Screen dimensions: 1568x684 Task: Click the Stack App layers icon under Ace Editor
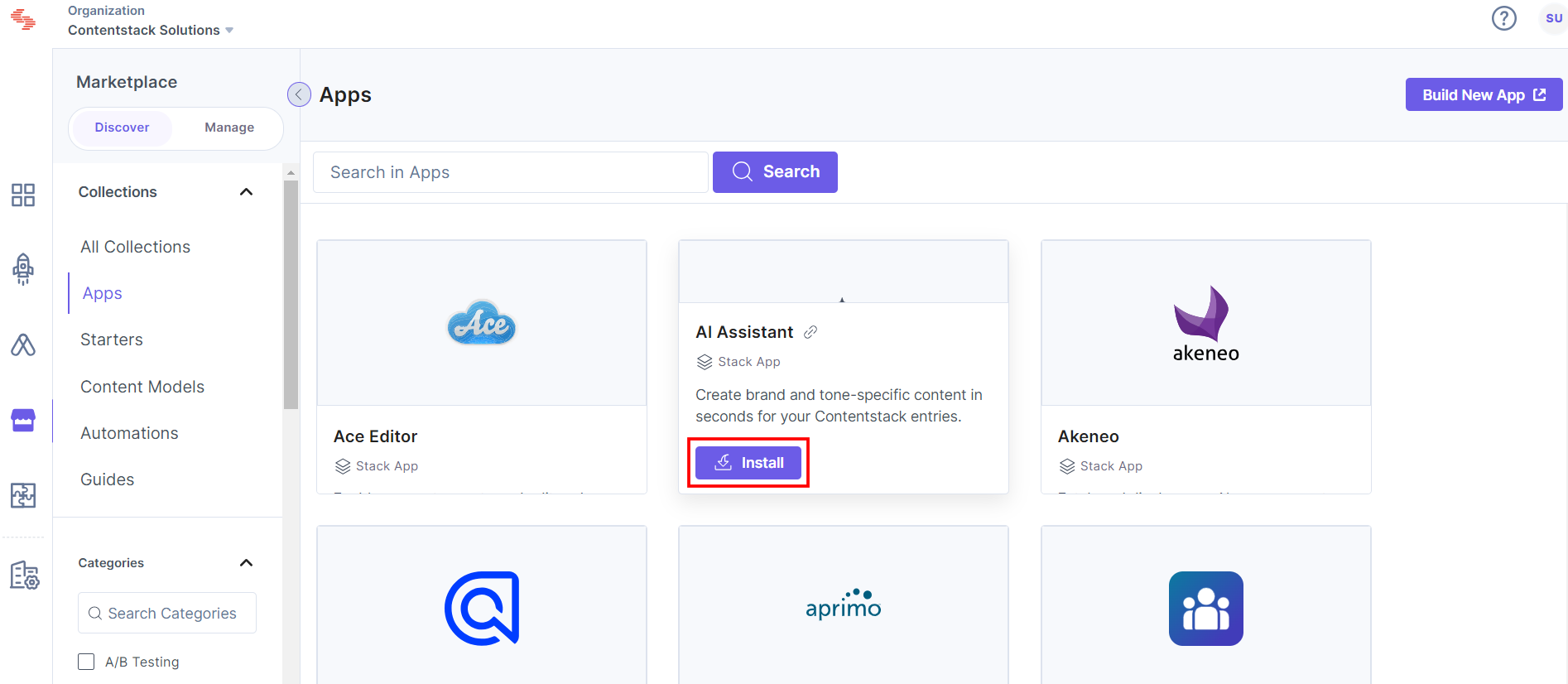(343, 466)
